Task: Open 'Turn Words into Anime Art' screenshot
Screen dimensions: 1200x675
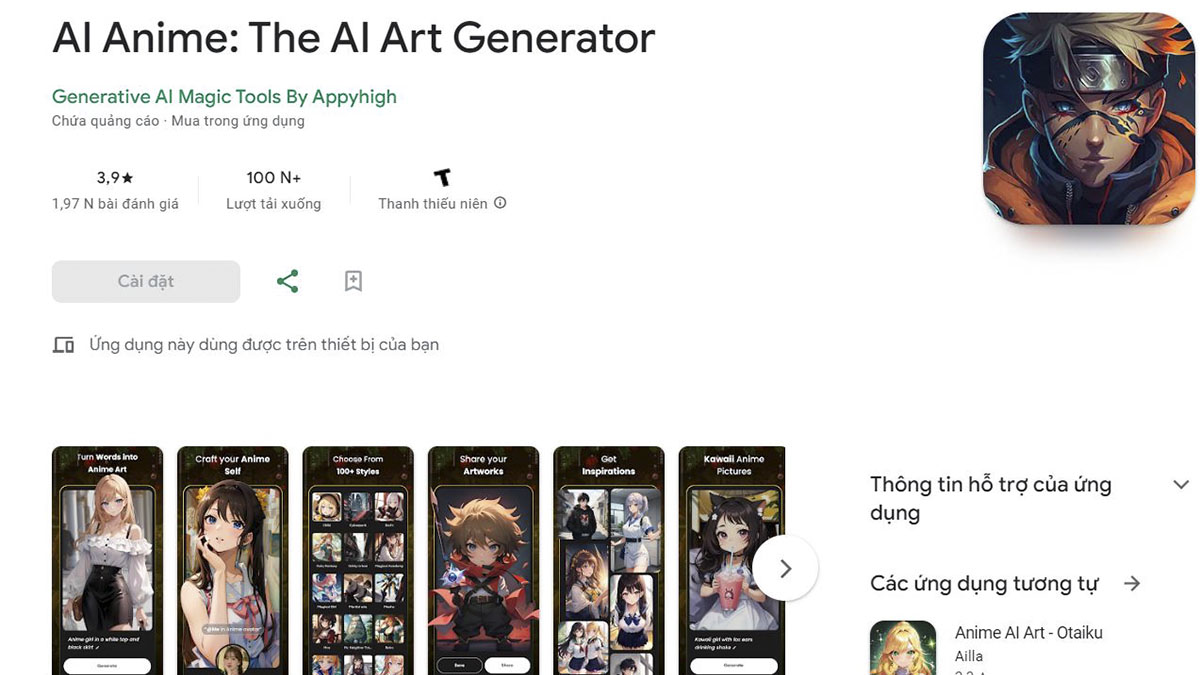Action: point(107,560)
